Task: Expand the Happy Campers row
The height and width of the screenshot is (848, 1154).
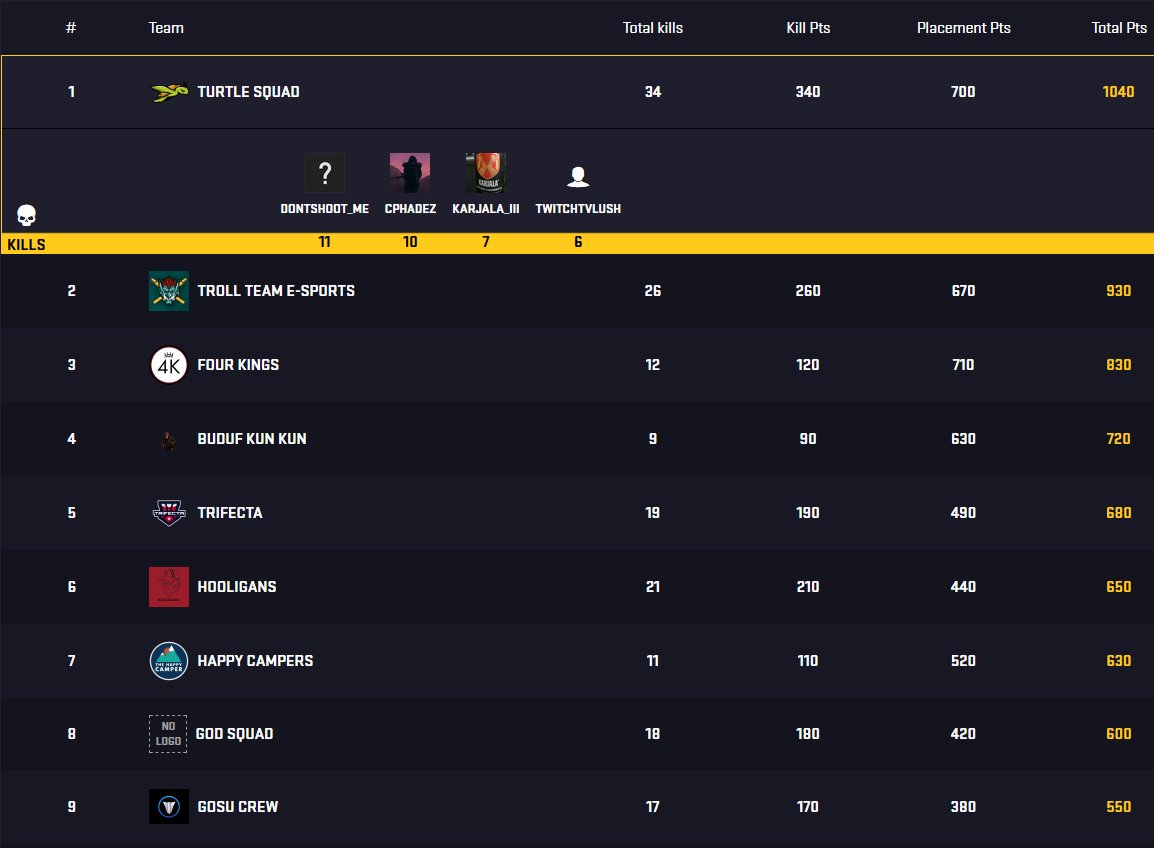Action: pos(577,660)
